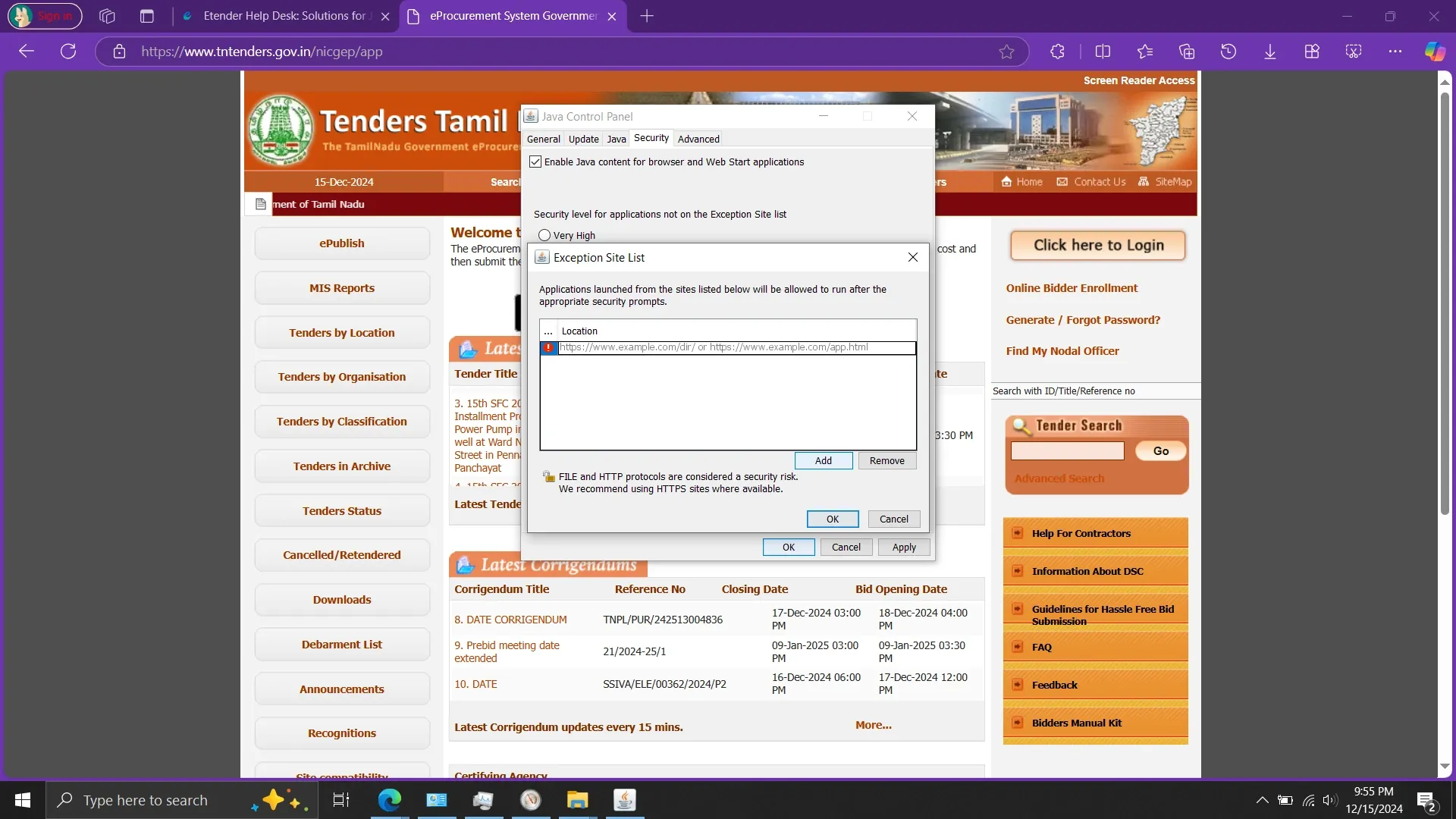Open Java icon on taskbar

pos(625,800)
